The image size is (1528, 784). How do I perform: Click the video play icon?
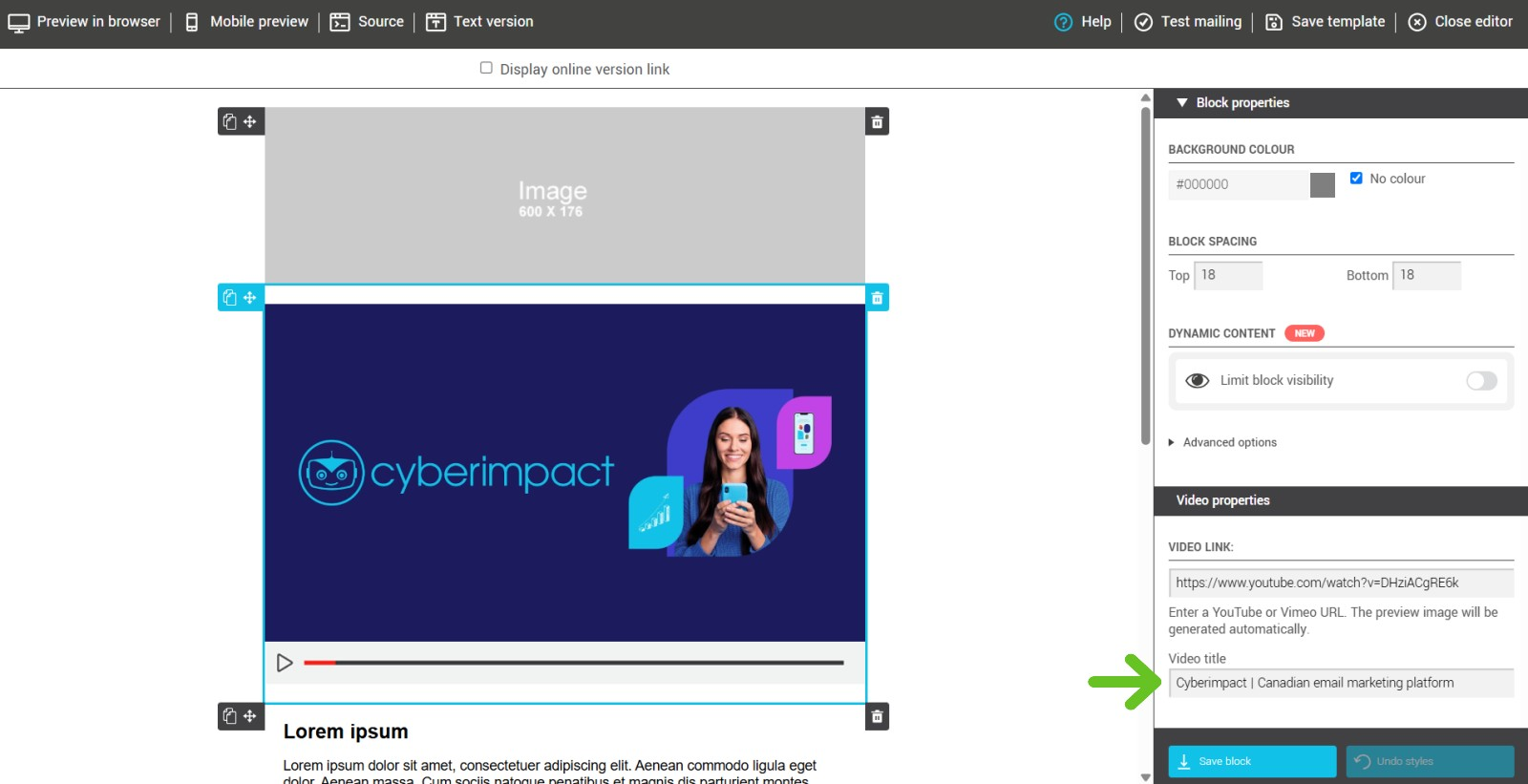tap(285, 663)
